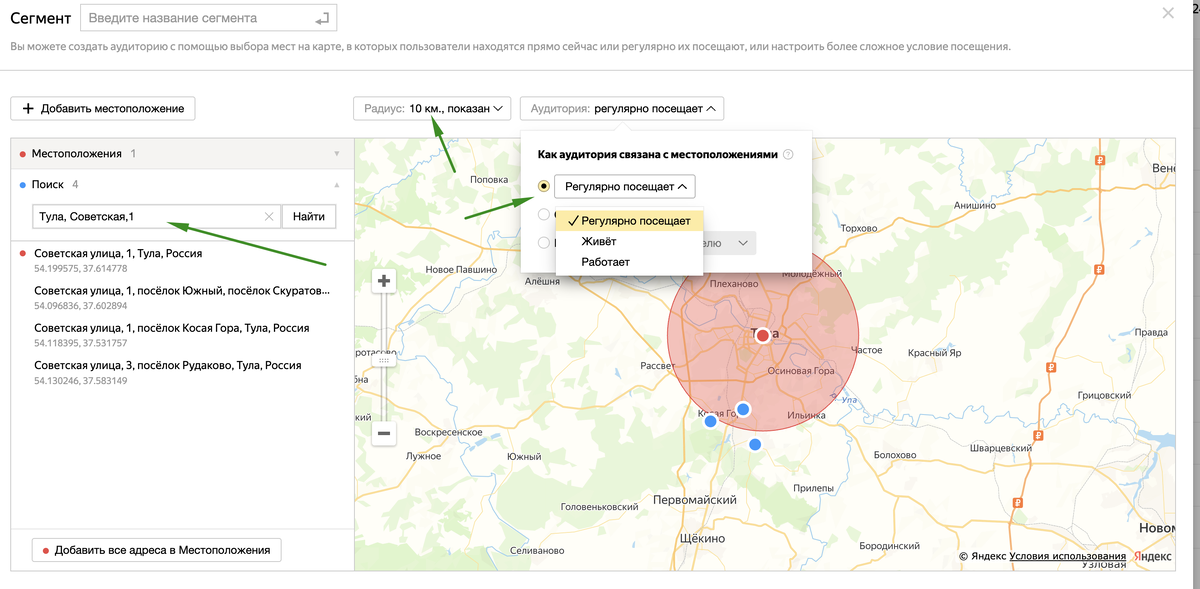Focus the segment name input field

(x=207, y=18)
